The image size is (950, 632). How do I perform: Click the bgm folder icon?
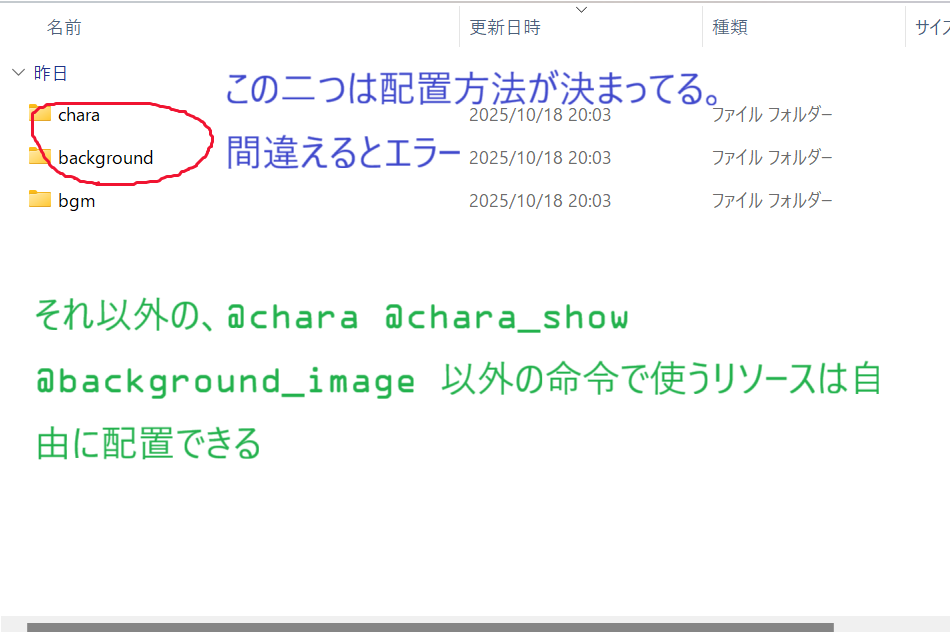point(40,200)
